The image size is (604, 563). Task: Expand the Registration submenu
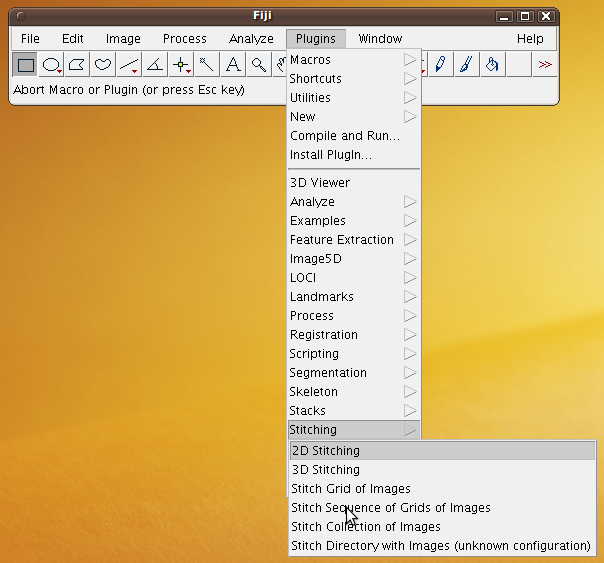pos(354,335)
